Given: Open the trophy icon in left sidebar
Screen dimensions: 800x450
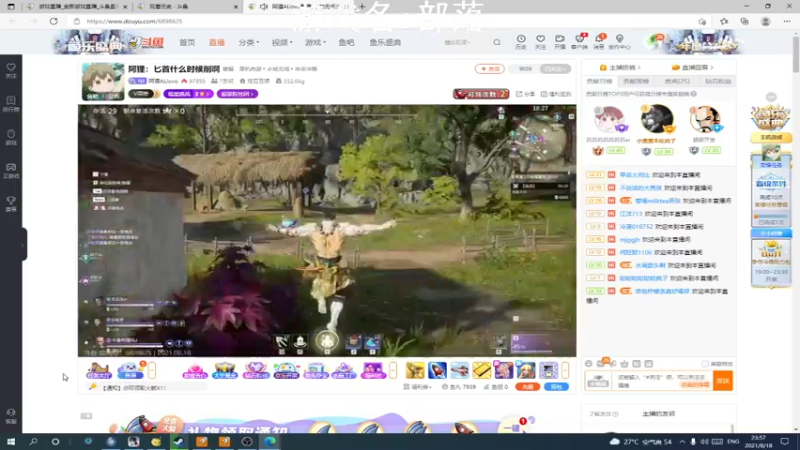Looking at the screenshot, I should point(11,204).
